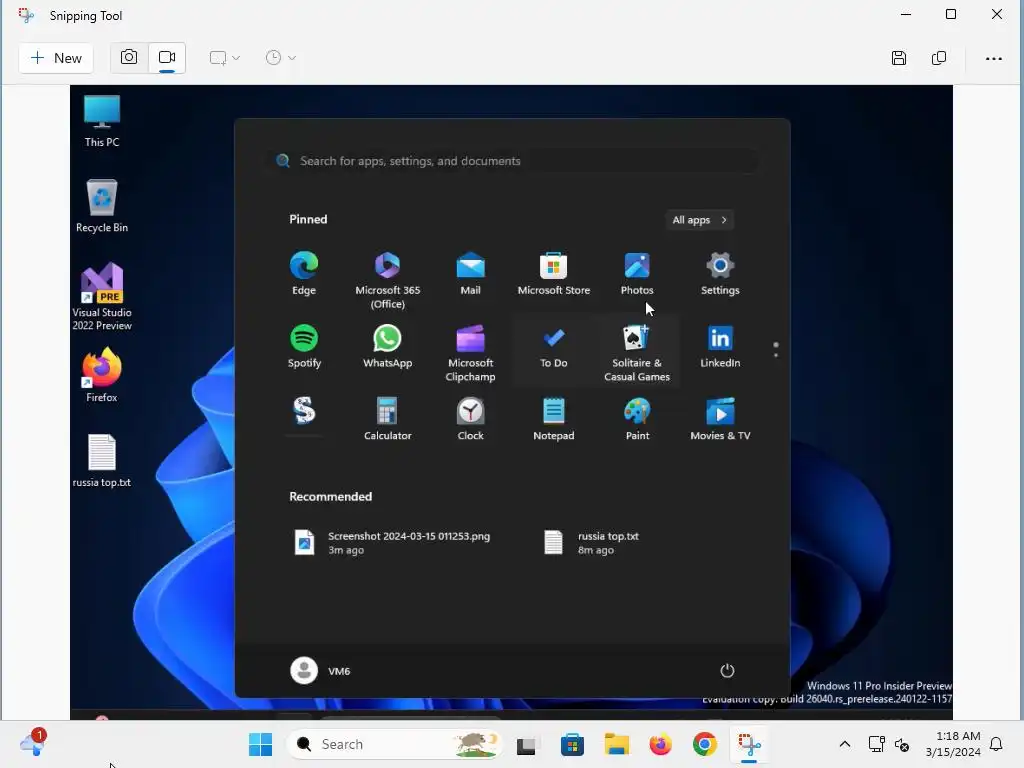Open Microsoft Clipchamp pinned app

pyautogui.click(x=470, y=353)
